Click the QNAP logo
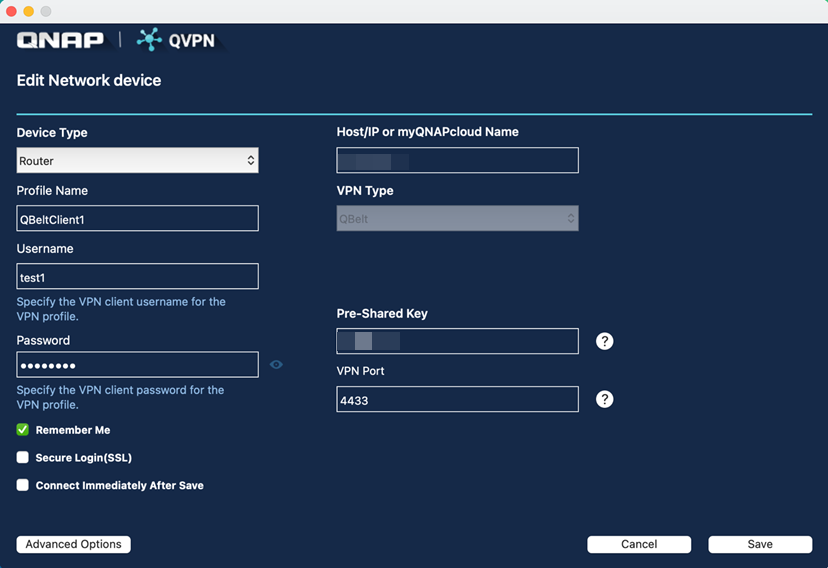828x568 pixels. click(60, 40)
